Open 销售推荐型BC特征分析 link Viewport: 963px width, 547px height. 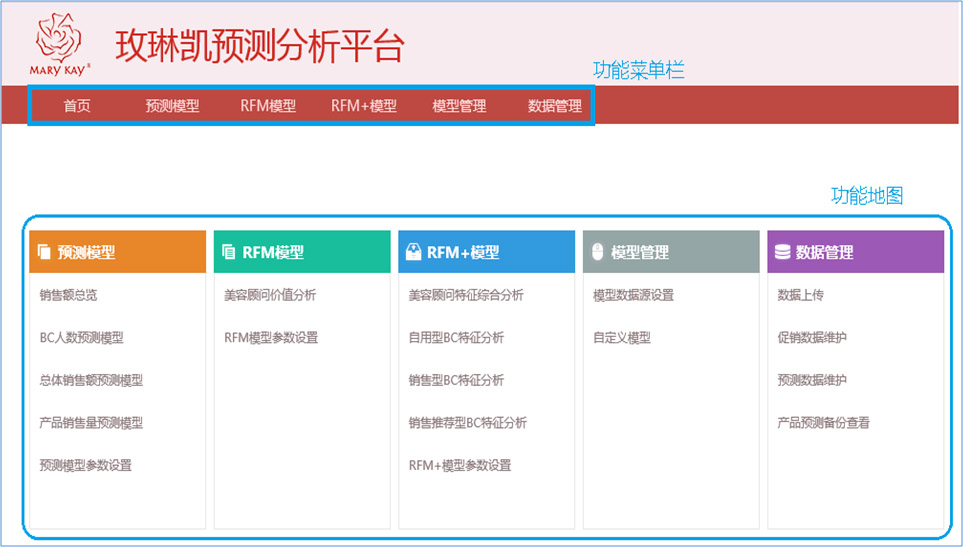tap(468, 422)
